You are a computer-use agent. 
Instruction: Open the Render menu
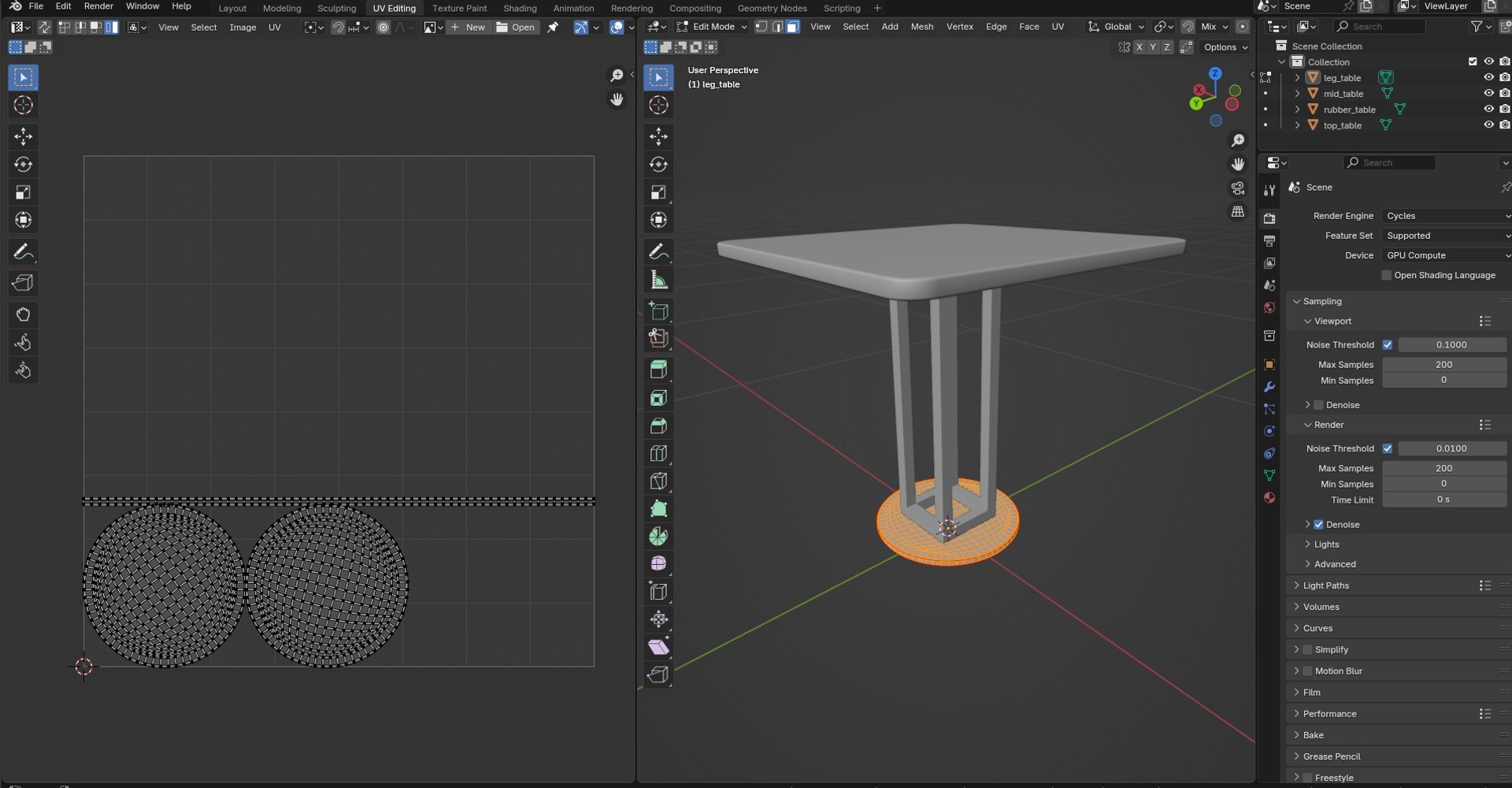tap(98, 6)
